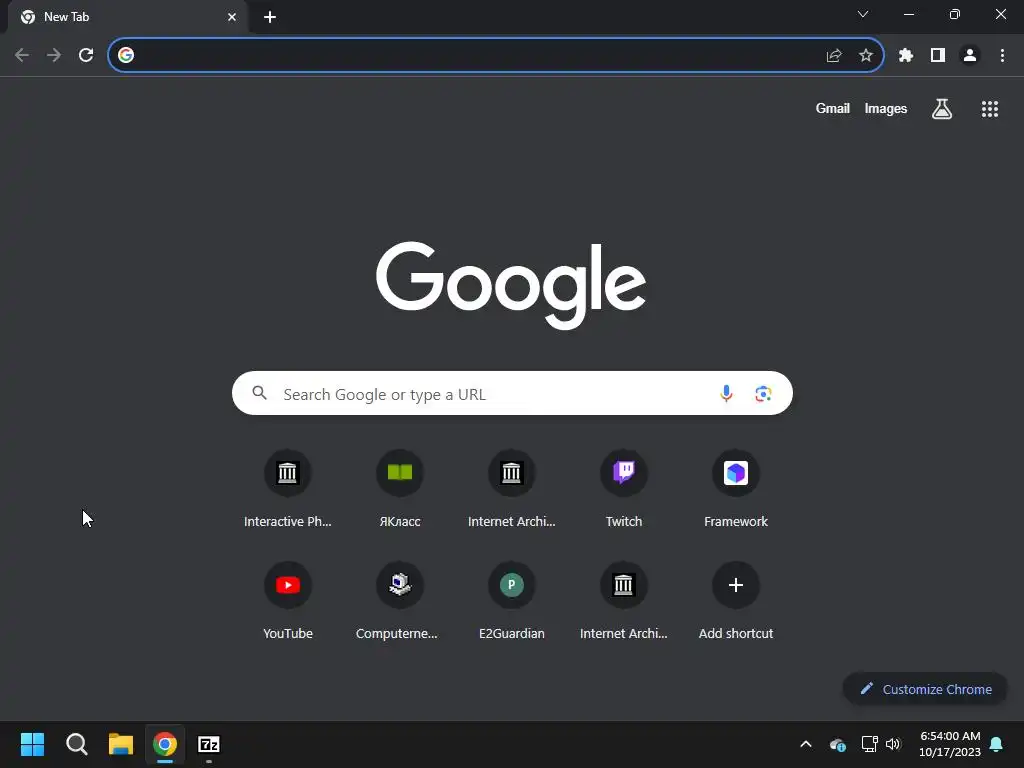The height and width of the screenshot is (768, 1024).
Task: Go forward using the forward arrow
Action: [54, 56]
